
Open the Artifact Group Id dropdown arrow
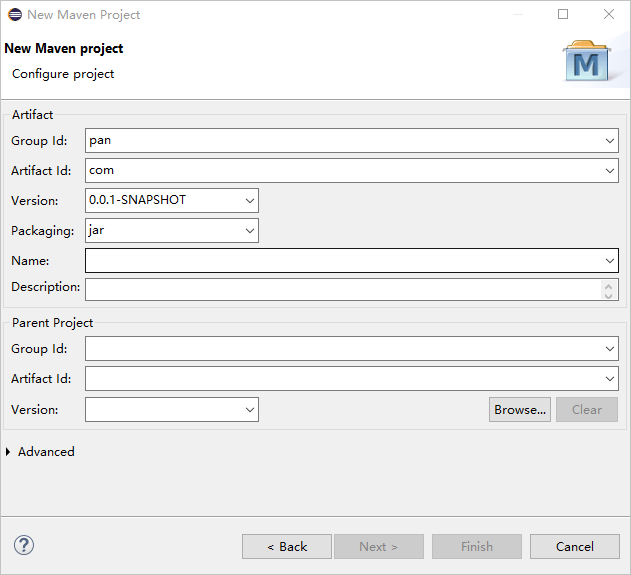[610, 141]
